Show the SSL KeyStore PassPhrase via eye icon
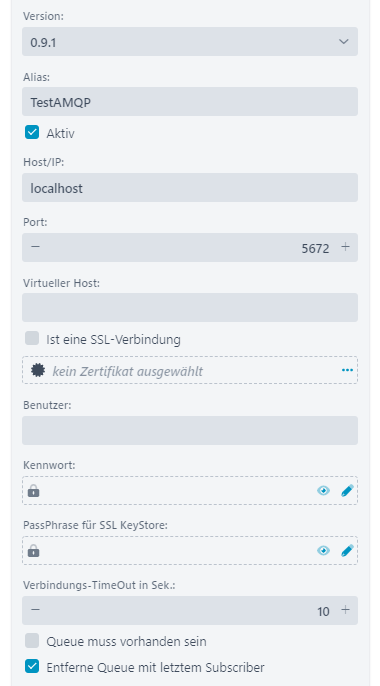The height and width of the screenshot is (686, 380). [323, 551]
